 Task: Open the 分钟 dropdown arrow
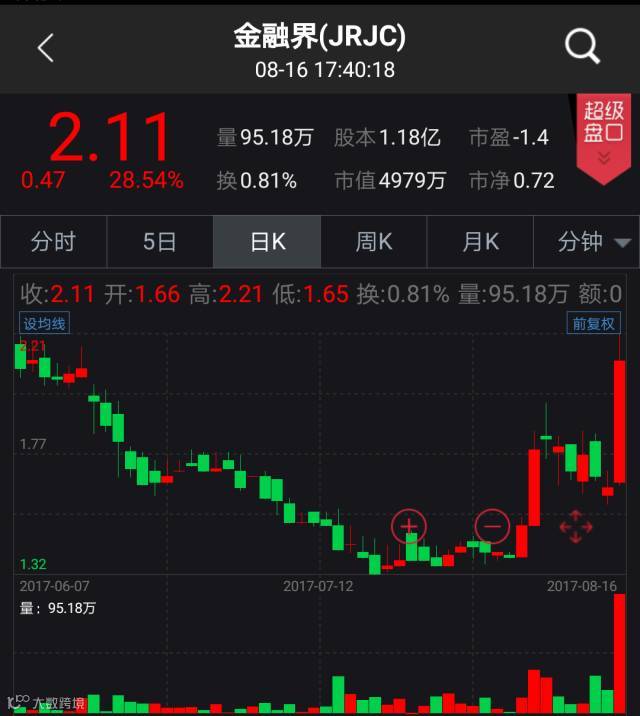623,242
